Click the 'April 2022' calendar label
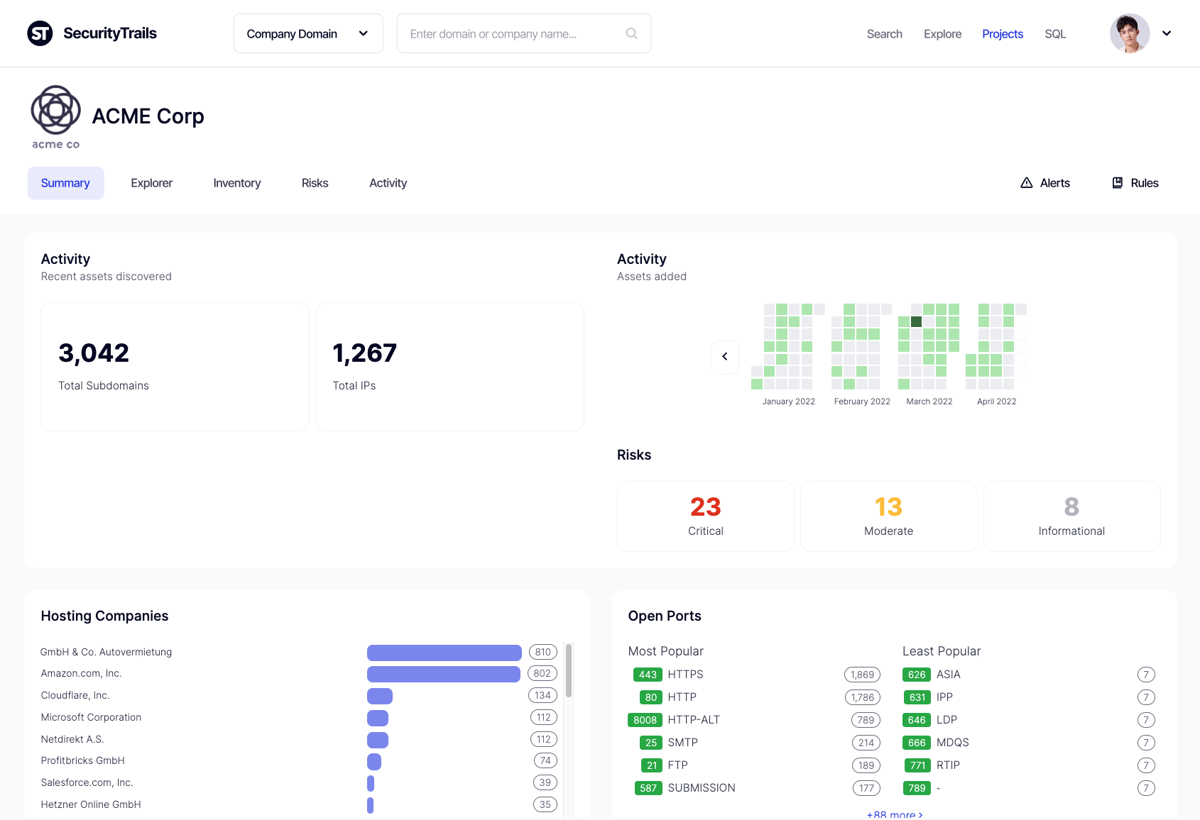This screenshot has width=1200, height=820. pos(996,401)
